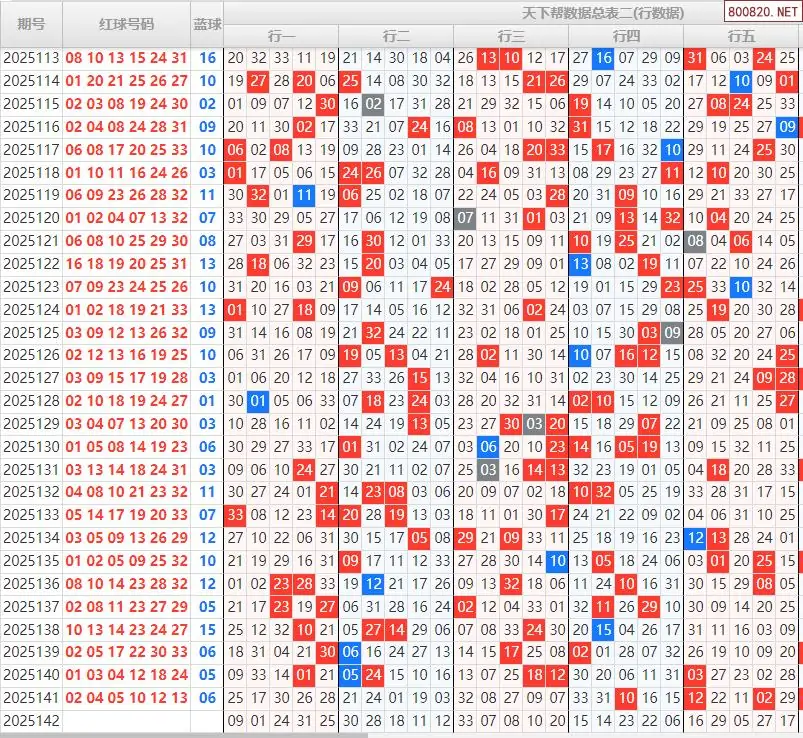Screen dimensions: 803x738
Task: Select blue-highlighted 12 in 行五 of row 2025134
Action: tap(695, 537)
